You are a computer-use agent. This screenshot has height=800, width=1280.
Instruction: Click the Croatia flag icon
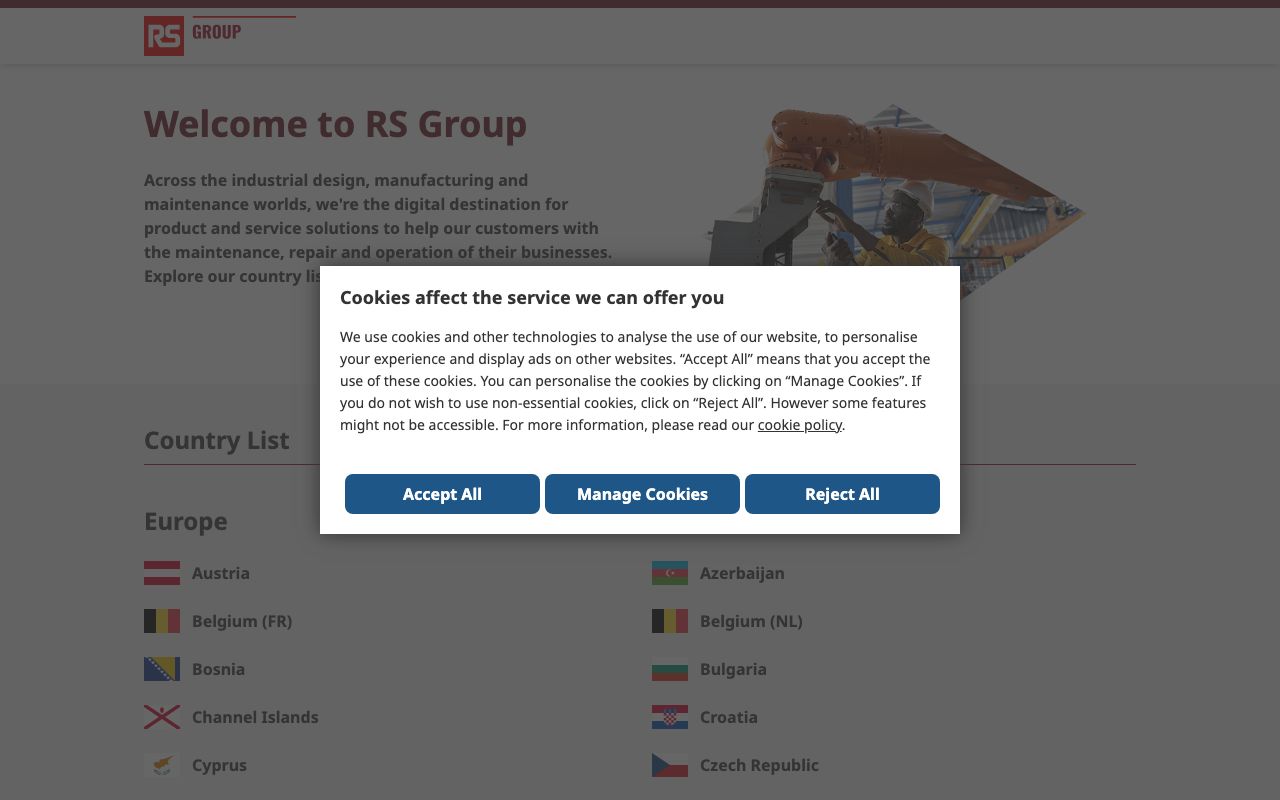coord(670,717)
